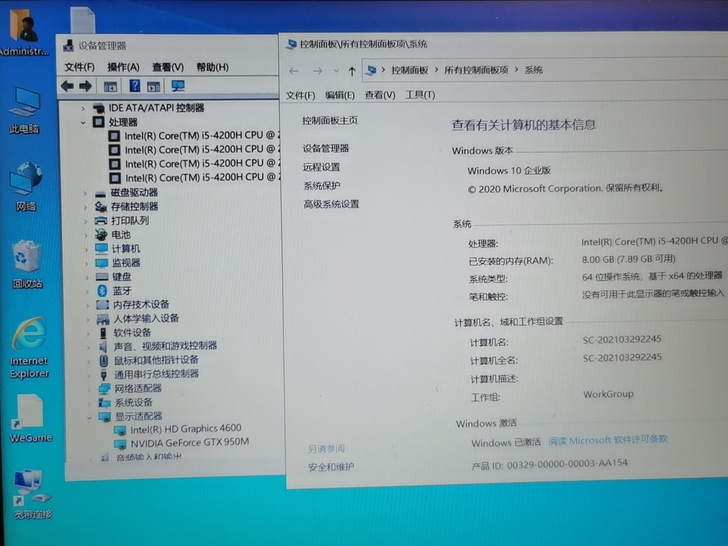Screen dimensions: 728x546
Task: Collapse the 处理器 processors node
Action: 83,123
